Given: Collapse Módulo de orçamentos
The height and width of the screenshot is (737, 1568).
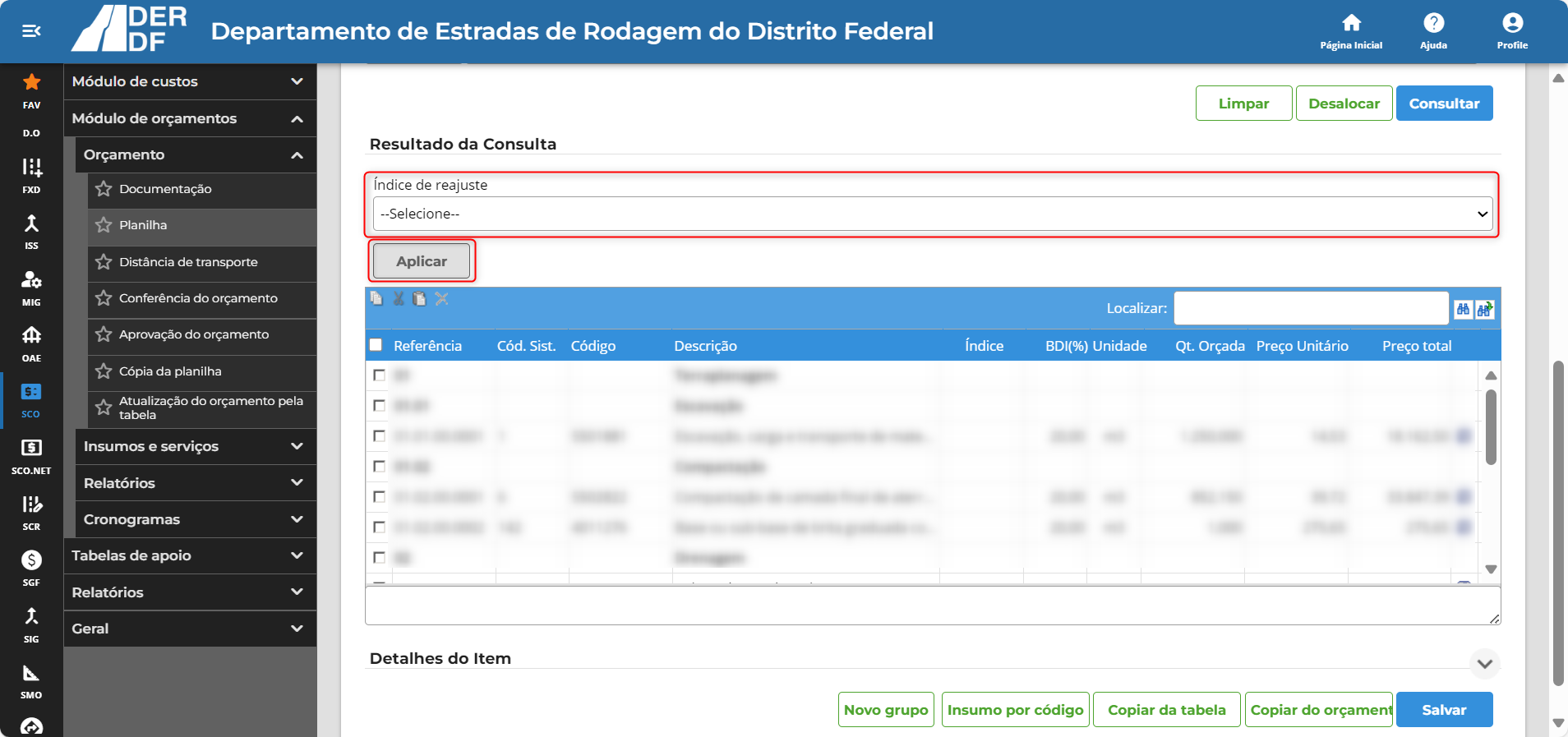Looking at the screenshot, I should [x=190, y=118].
